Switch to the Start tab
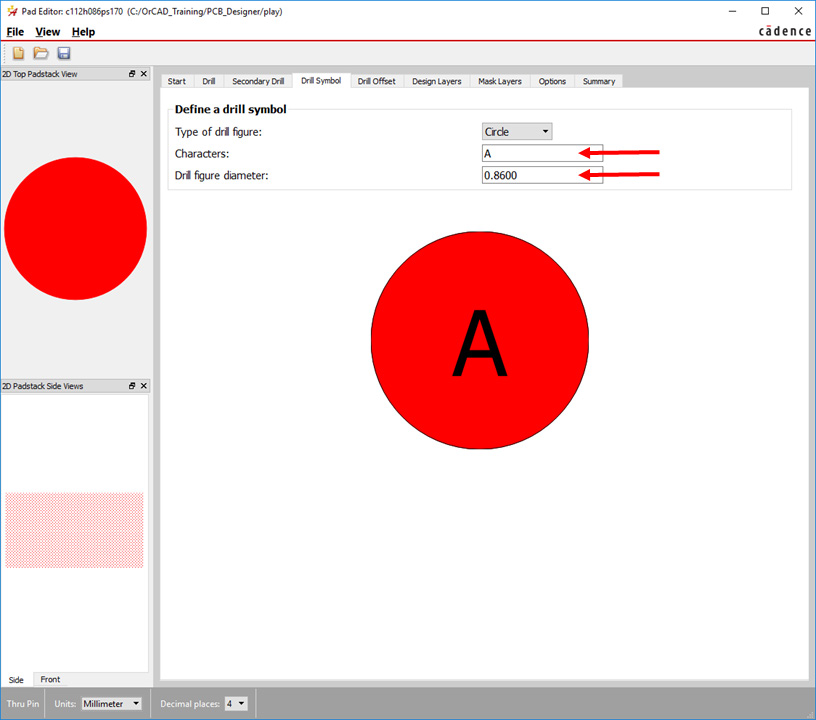Screen dimensions: 816x720 (x=176, y=81)
